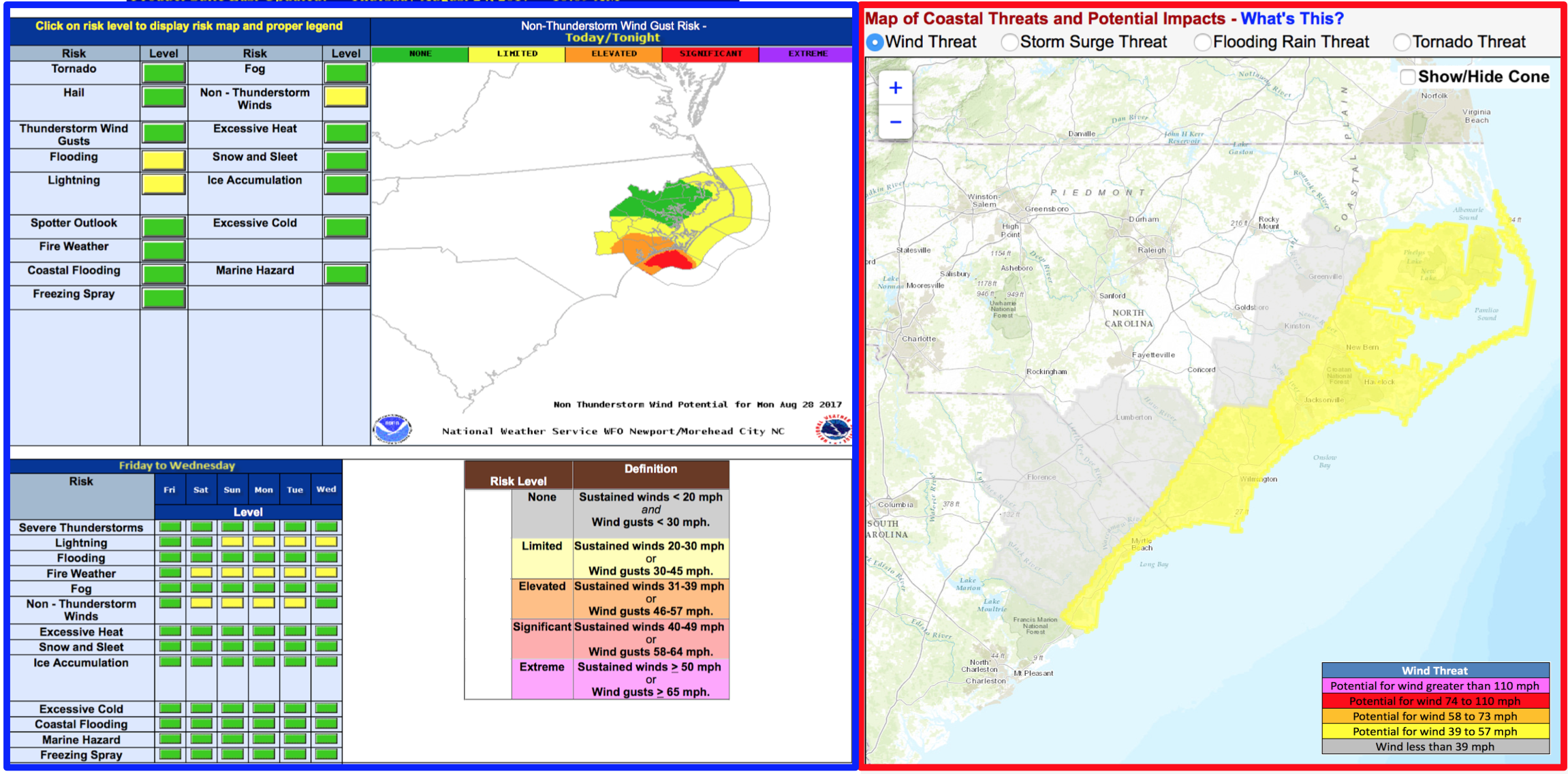Screen dimensions: 1568x774
Task: Select the Flooding Rain Threat option
Action: pos(1202,42)
